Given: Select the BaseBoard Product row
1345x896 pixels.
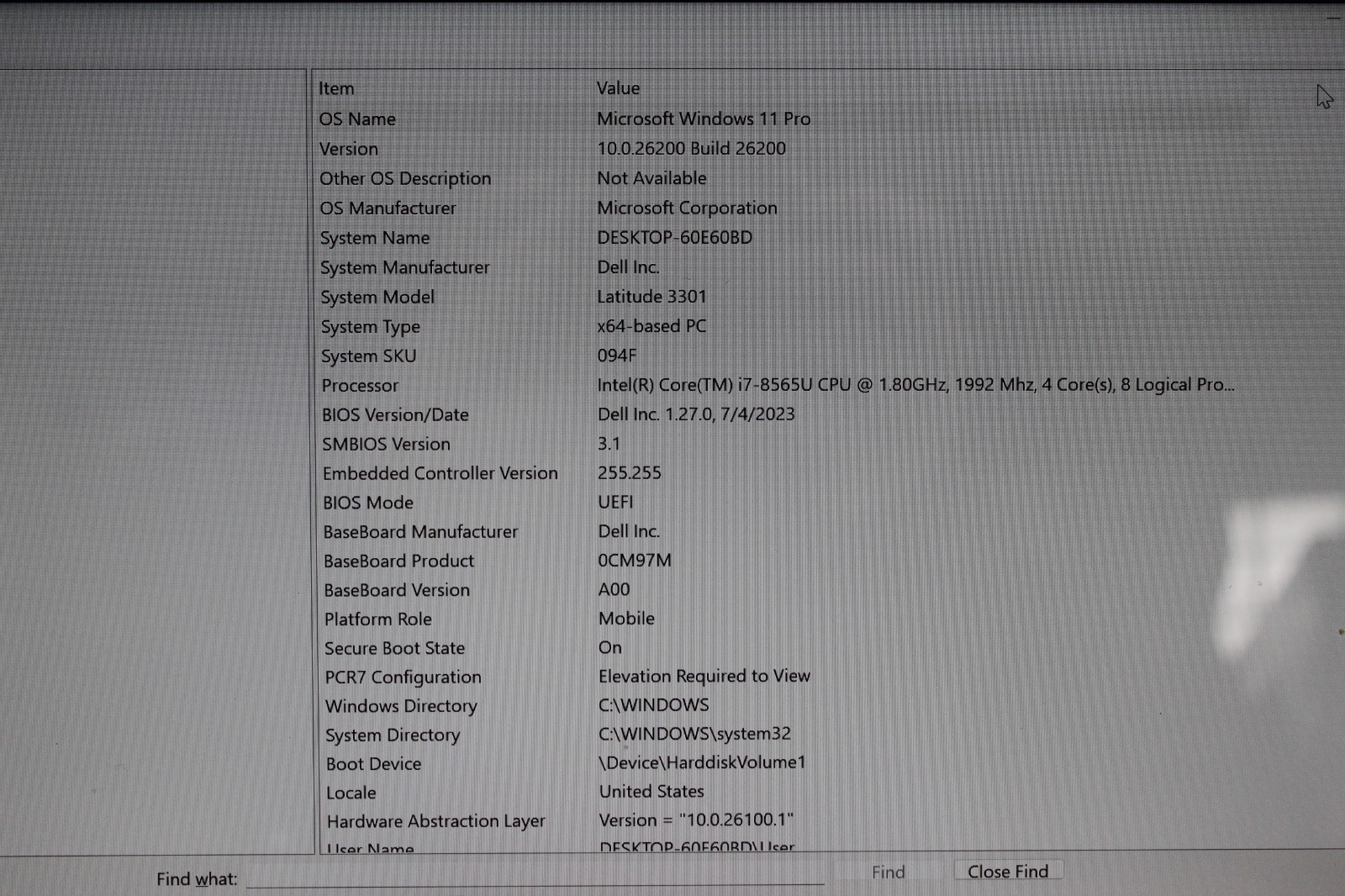Looking at the screenshot, I should coord(398,561).
